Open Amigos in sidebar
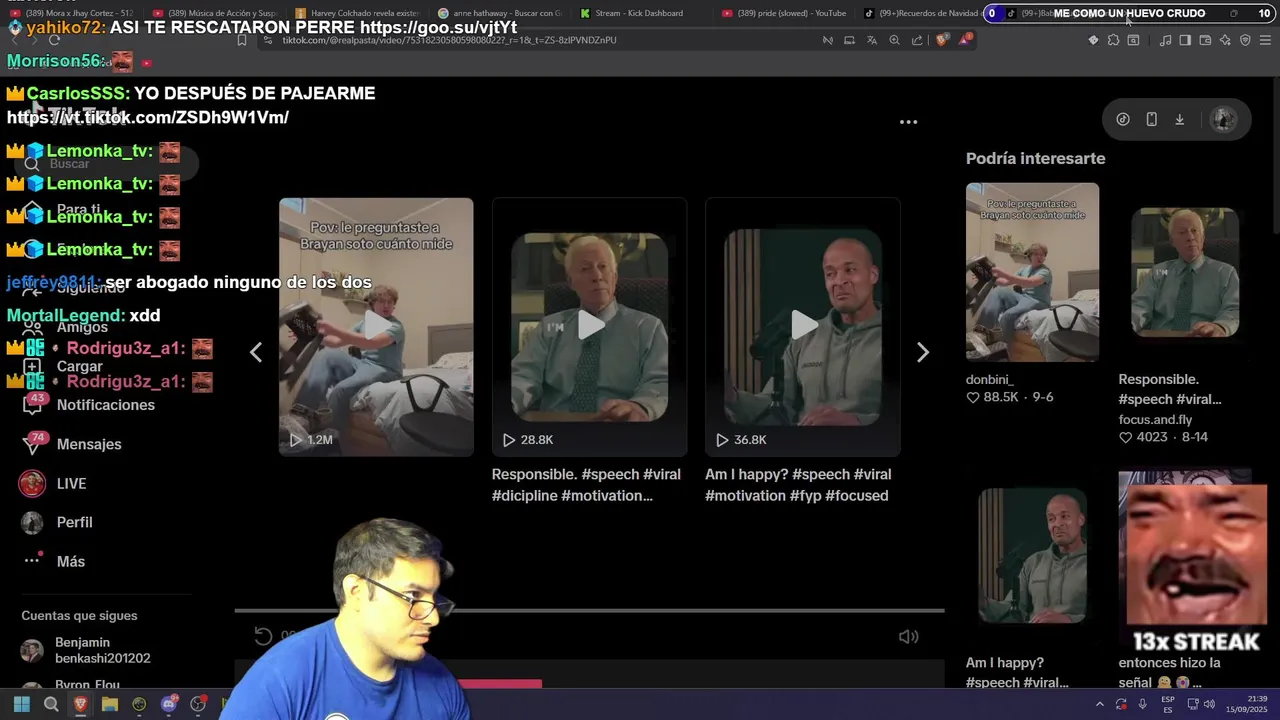 pos(65,327)
